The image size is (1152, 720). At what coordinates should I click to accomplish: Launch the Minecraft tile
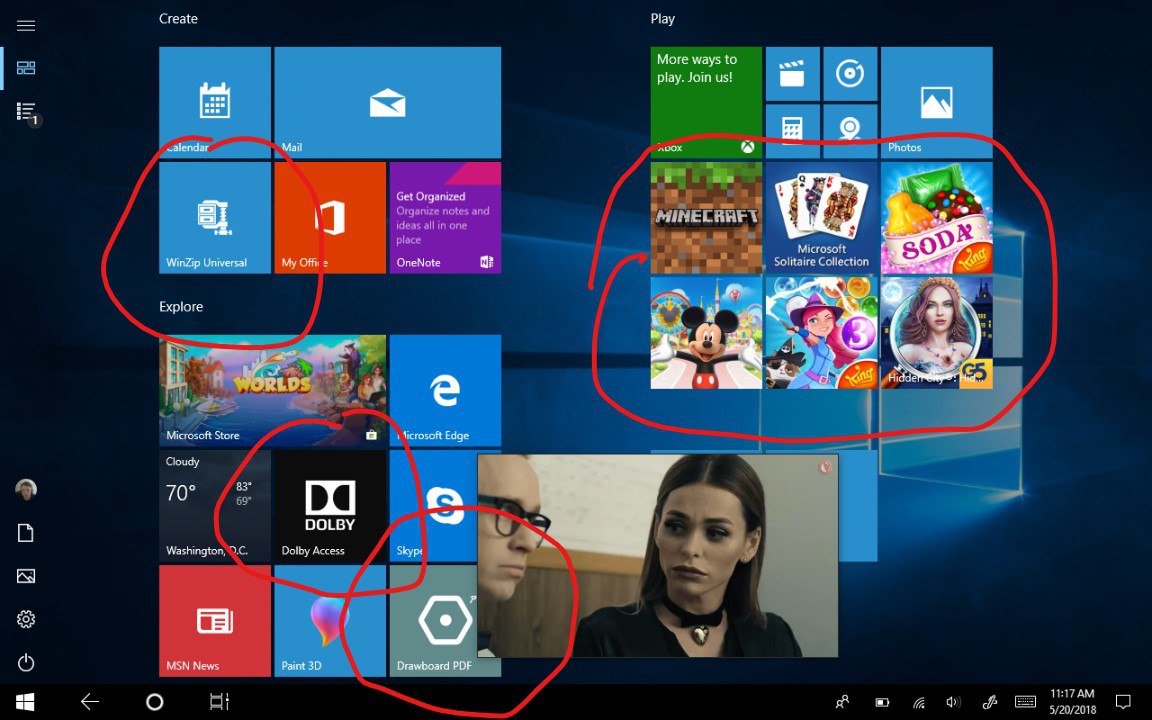point(706,217)
